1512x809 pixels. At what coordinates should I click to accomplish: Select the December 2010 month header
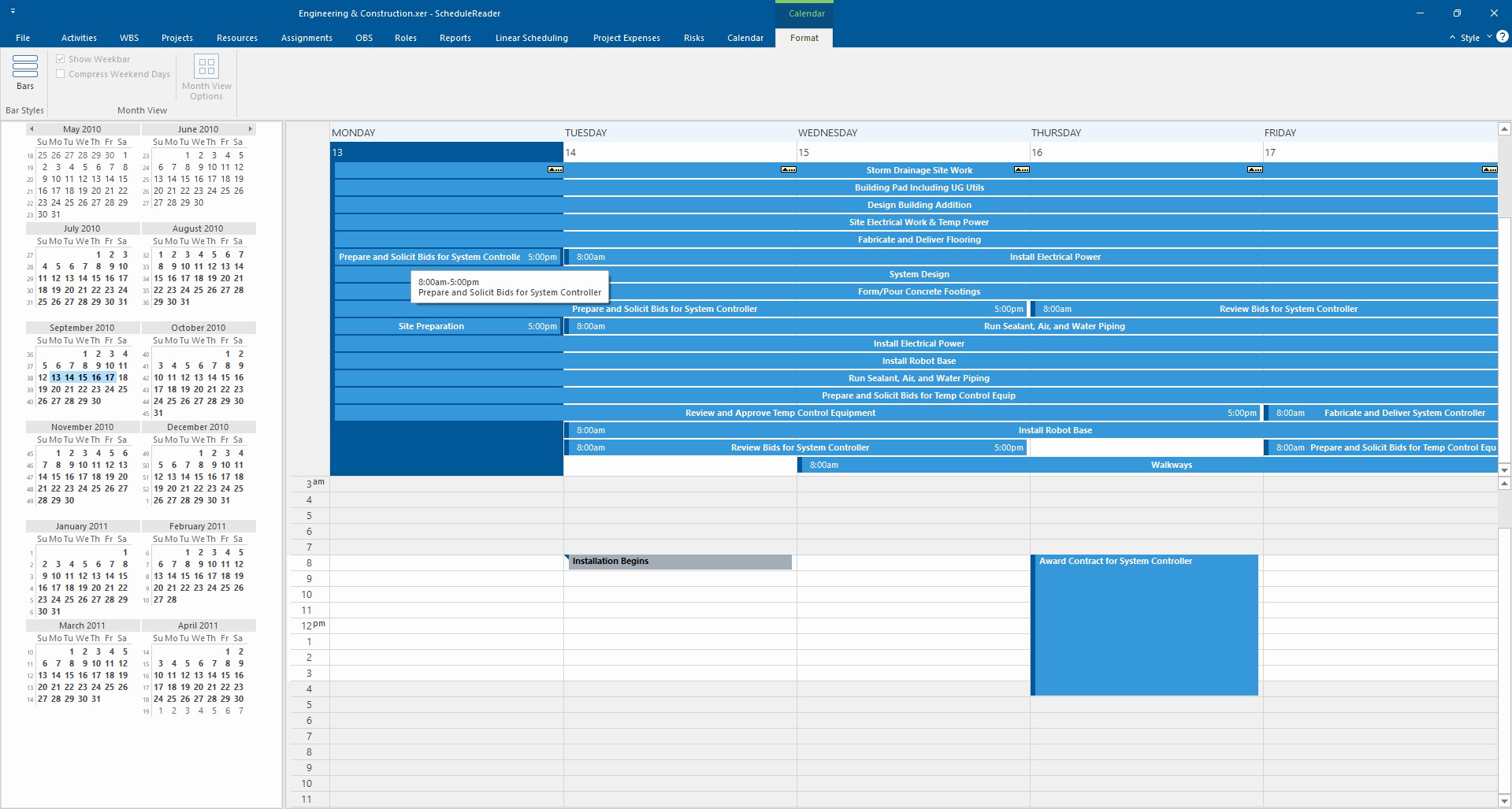(198, 427)
